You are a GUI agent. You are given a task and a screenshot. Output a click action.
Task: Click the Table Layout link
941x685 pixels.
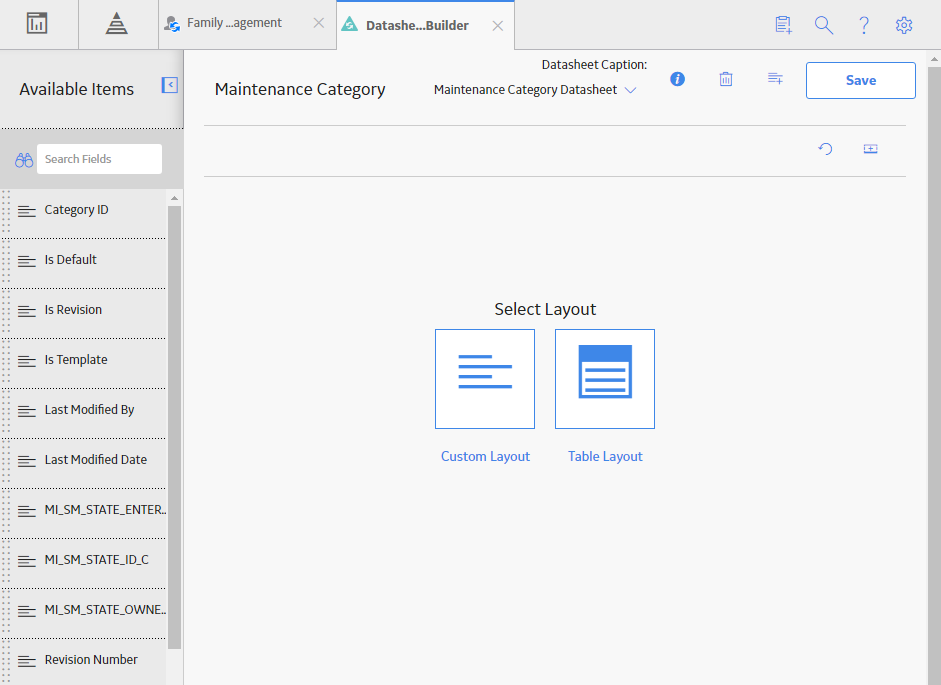click(605, 456)
